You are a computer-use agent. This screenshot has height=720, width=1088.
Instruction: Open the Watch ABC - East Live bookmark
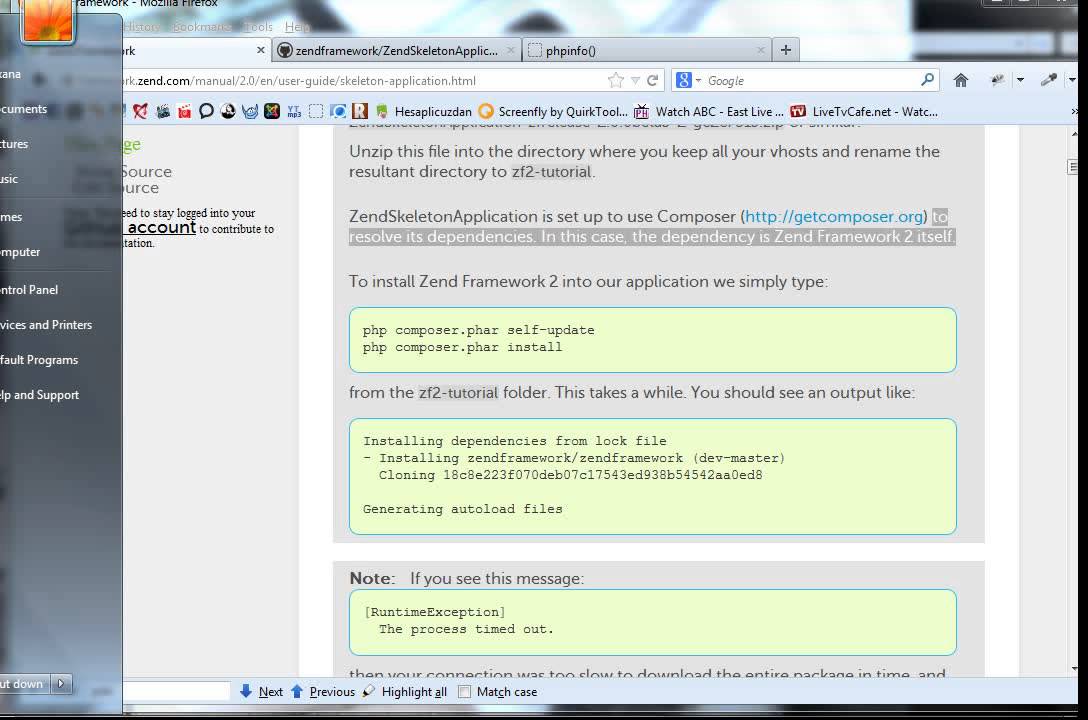(x=710, y=111)
